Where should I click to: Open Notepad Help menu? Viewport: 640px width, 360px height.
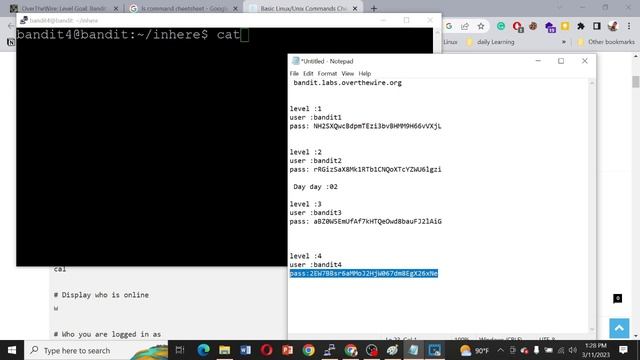click(364, 73)
